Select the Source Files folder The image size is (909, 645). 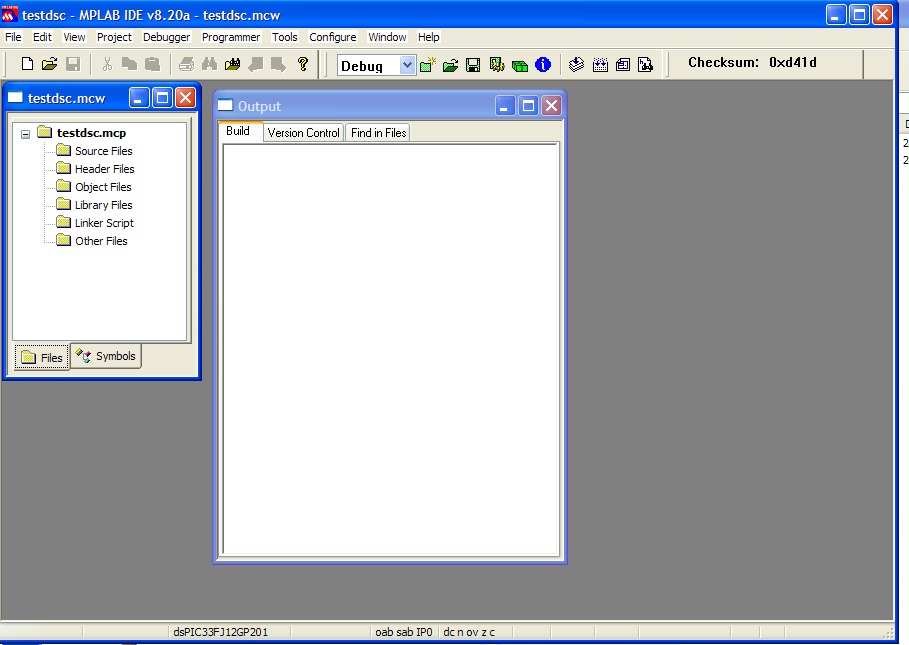click(103, 151)
